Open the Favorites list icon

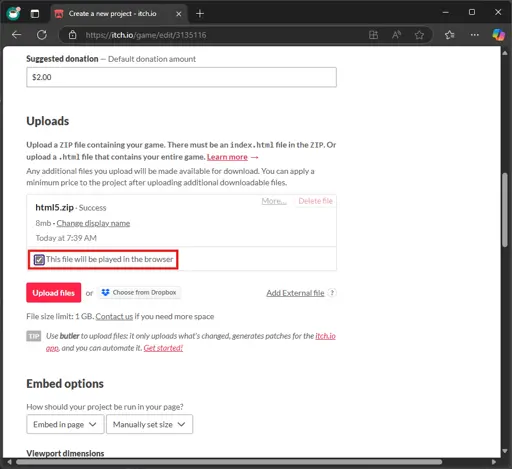[x=450, y=35]
